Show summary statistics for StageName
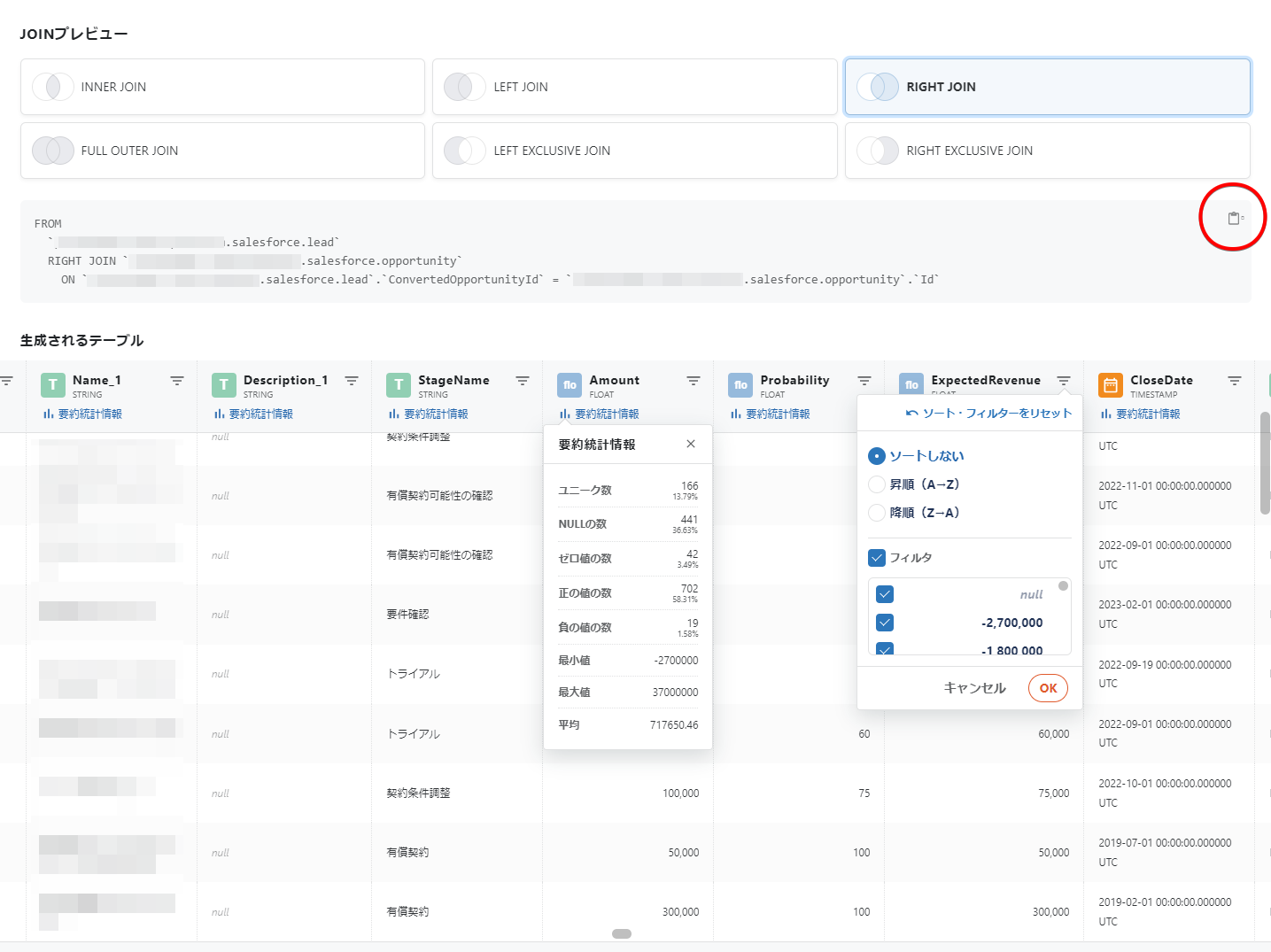 pos(429,414)
